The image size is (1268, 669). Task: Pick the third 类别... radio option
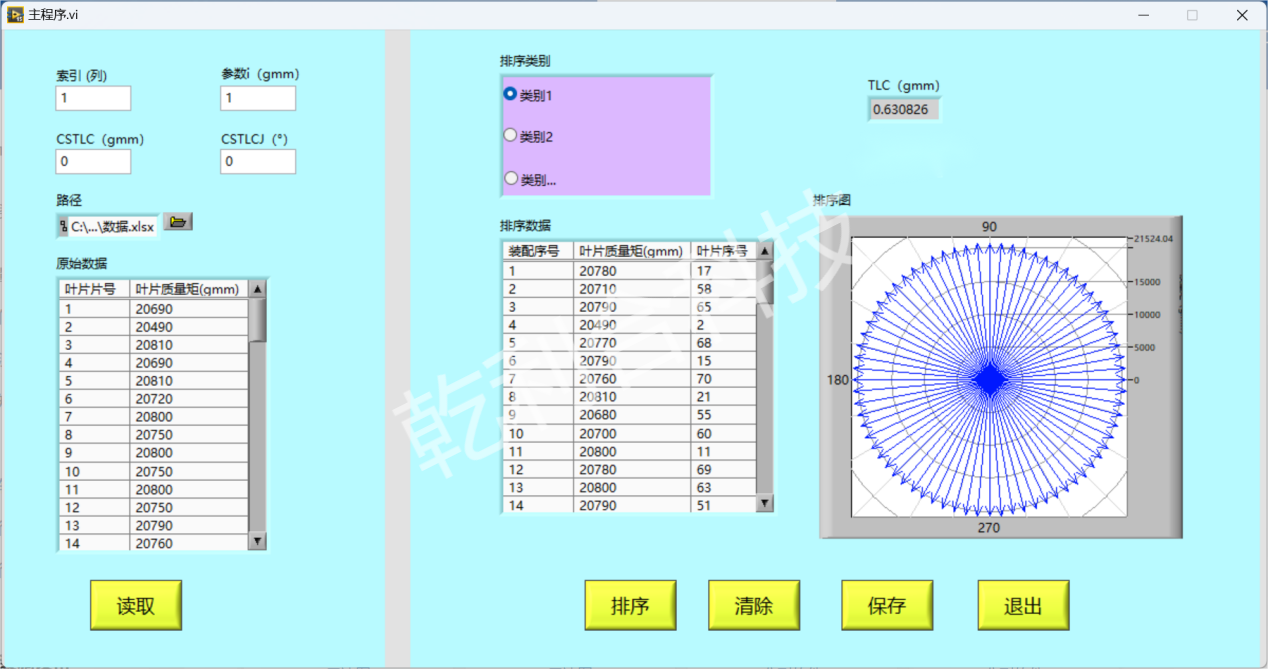click(511, 179)
